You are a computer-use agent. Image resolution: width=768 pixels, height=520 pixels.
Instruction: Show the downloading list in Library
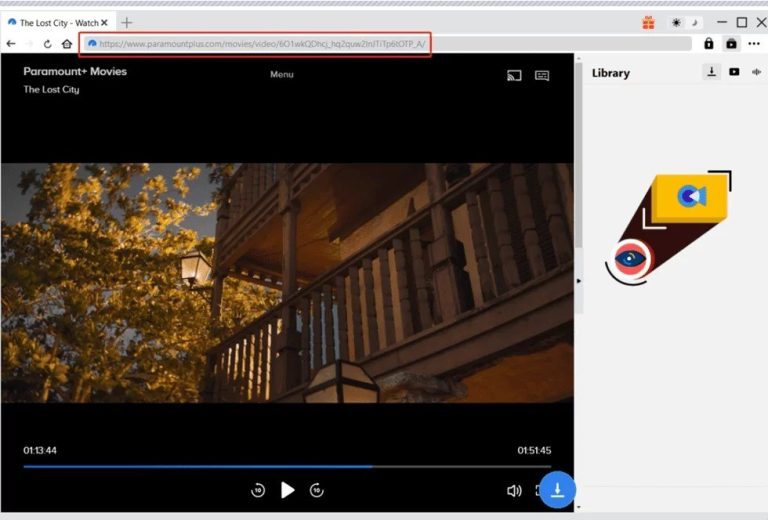click(x=711, y=72)
